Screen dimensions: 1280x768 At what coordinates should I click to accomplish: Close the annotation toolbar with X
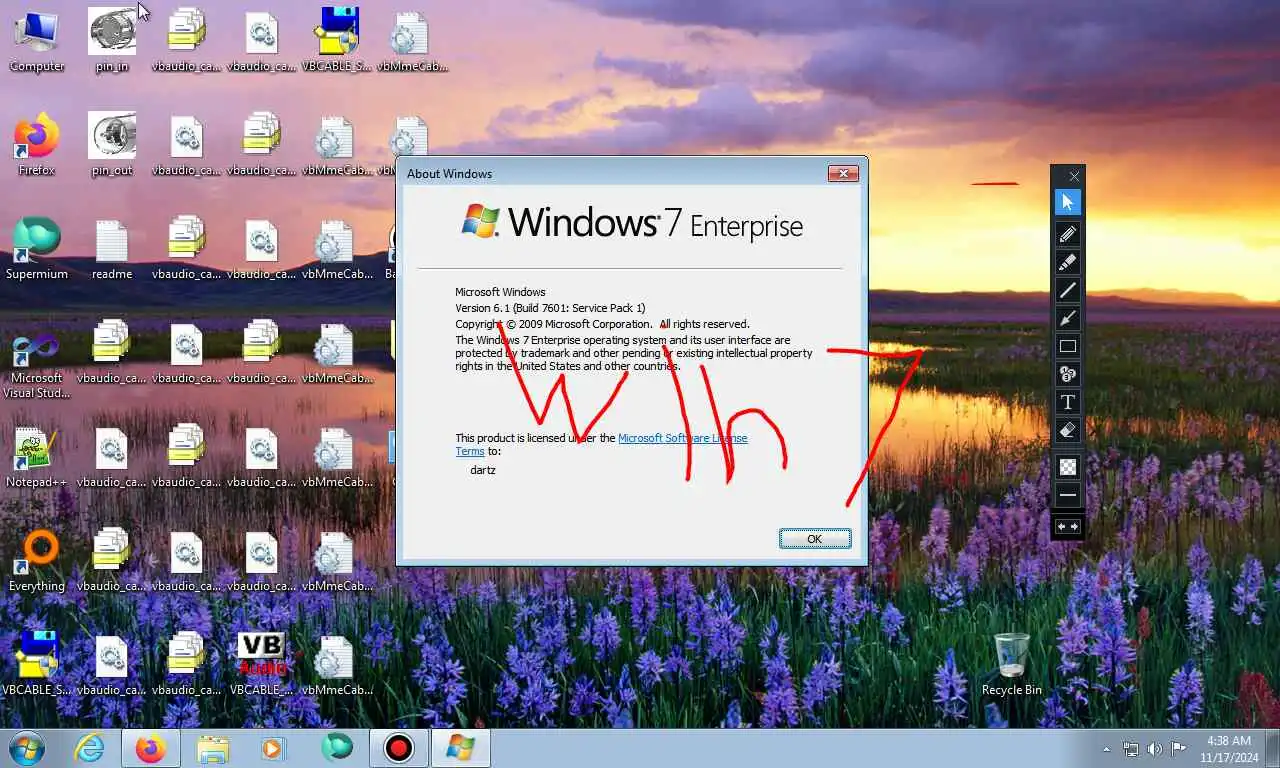1073,176
